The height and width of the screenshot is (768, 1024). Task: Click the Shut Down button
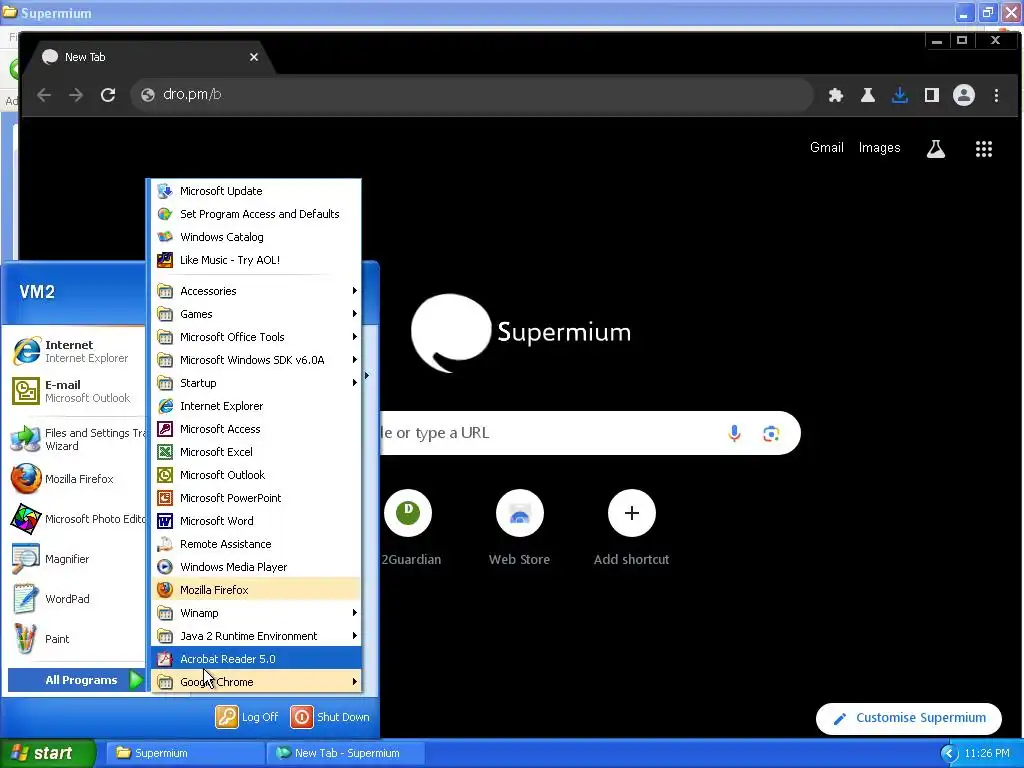click(330, 717)
